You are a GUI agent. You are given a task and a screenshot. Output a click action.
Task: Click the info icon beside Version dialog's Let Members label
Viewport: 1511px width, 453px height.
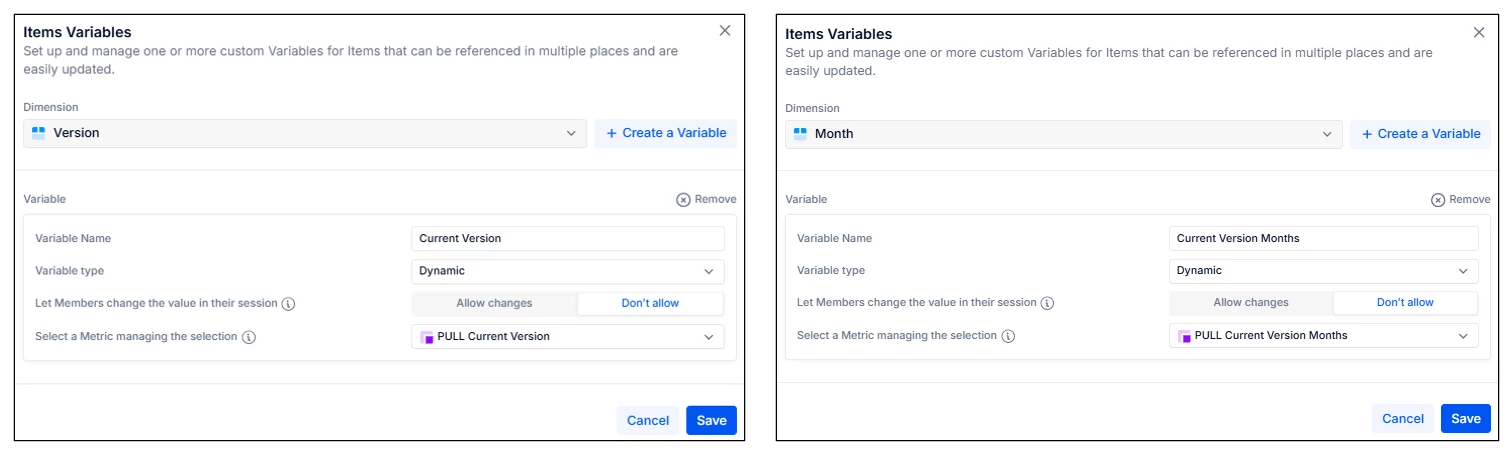coord(288,303)
